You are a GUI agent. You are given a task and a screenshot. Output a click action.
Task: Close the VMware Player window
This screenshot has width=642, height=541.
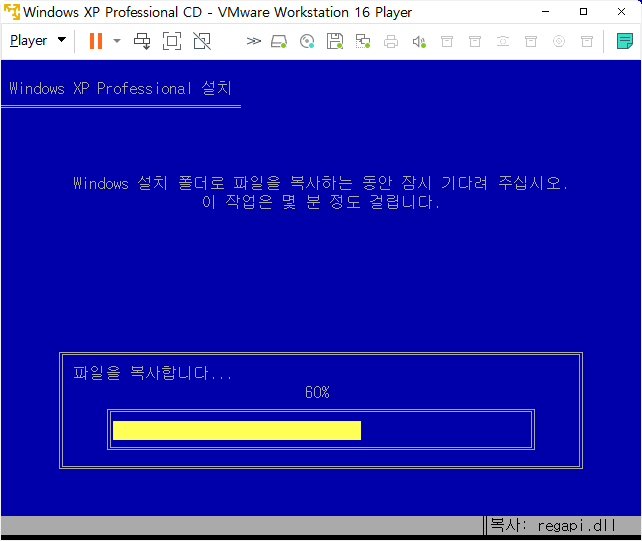621,12
